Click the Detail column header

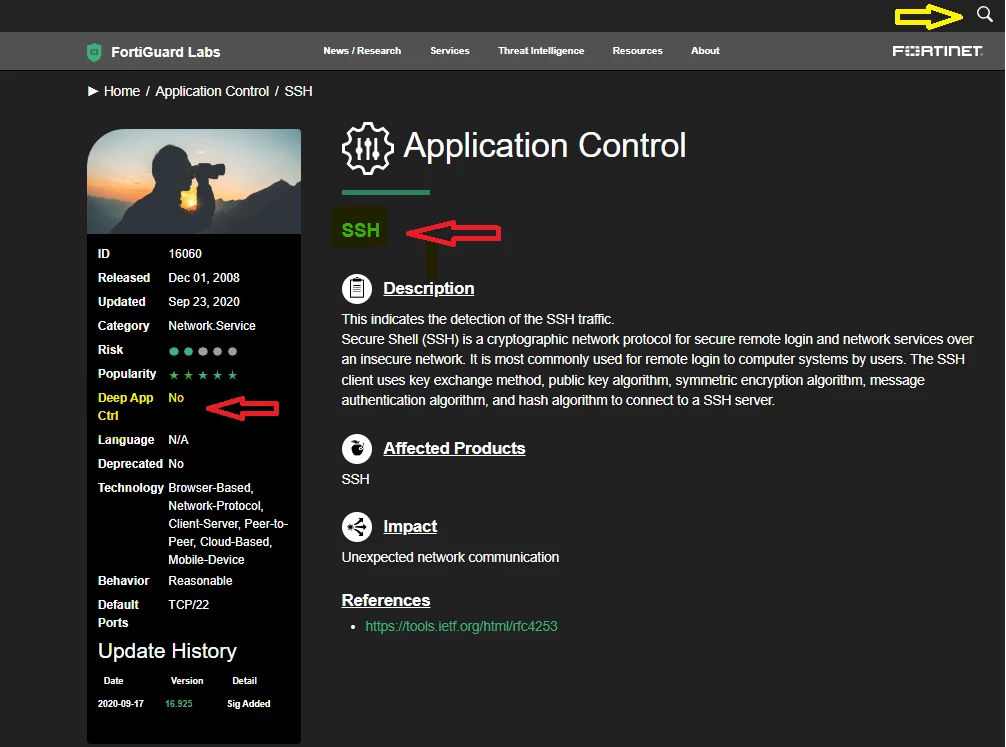(x=244, y=680)
